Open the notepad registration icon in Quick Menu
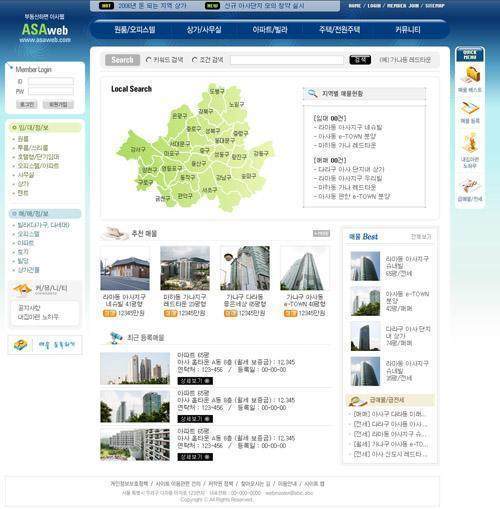Screen dimensions: 500x509 pyautogui.click(x=470, y=109)
